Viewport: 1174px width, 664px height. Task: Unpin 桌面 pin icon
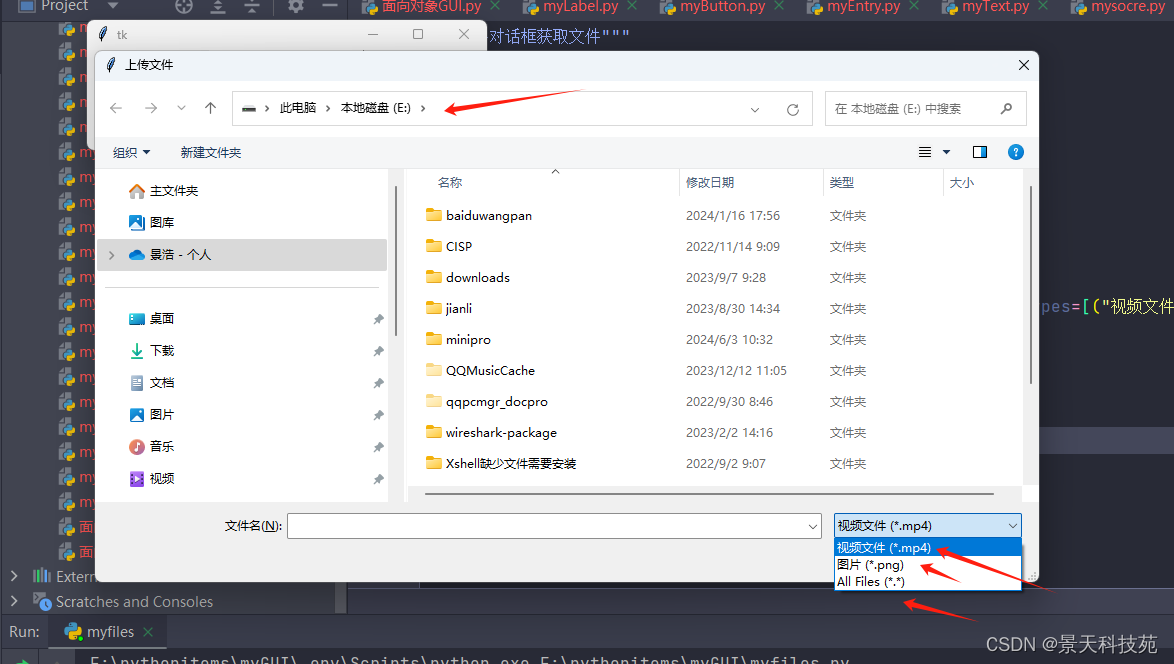coord(378,320)
